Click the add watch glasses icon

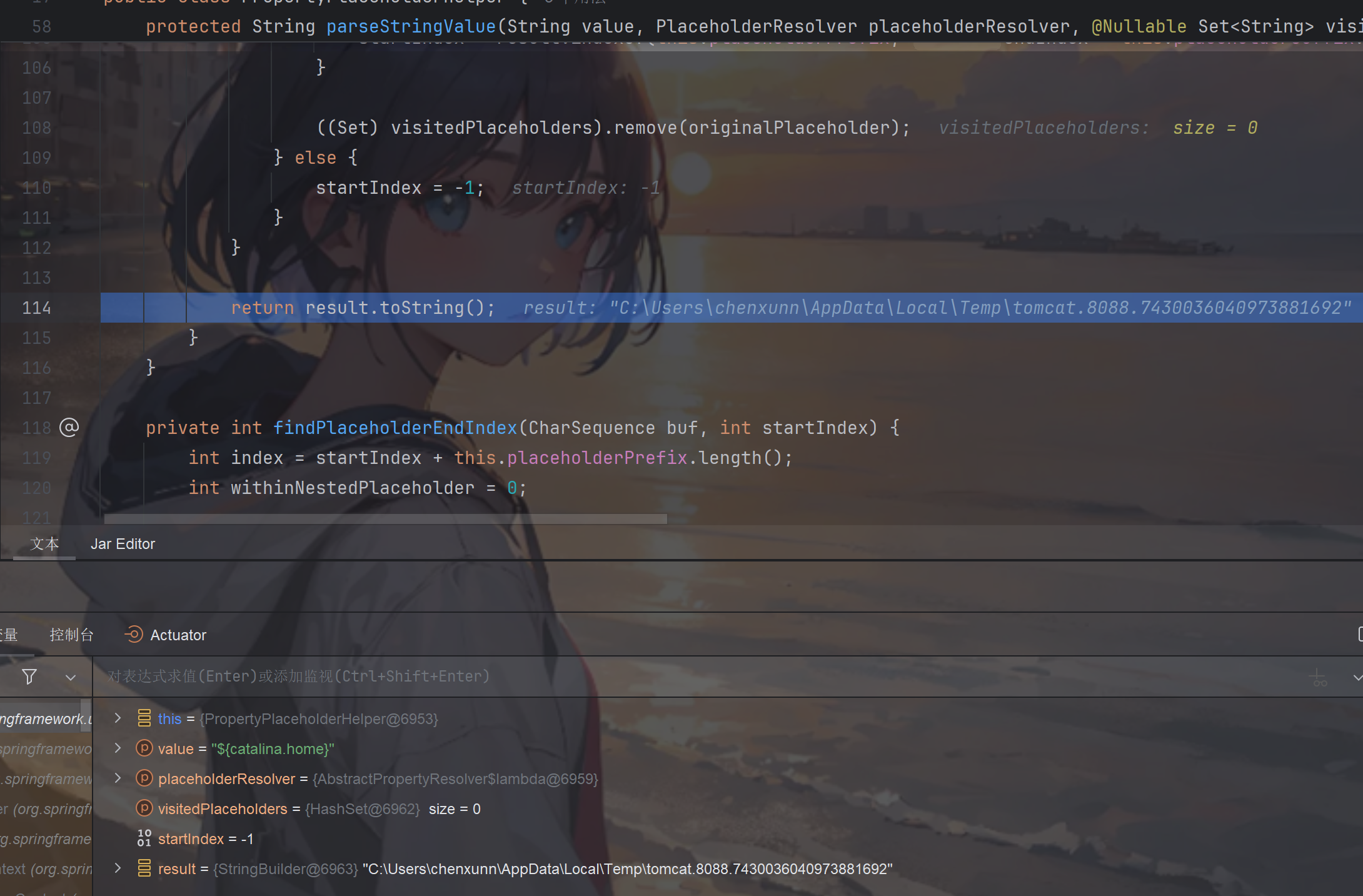1318,678
